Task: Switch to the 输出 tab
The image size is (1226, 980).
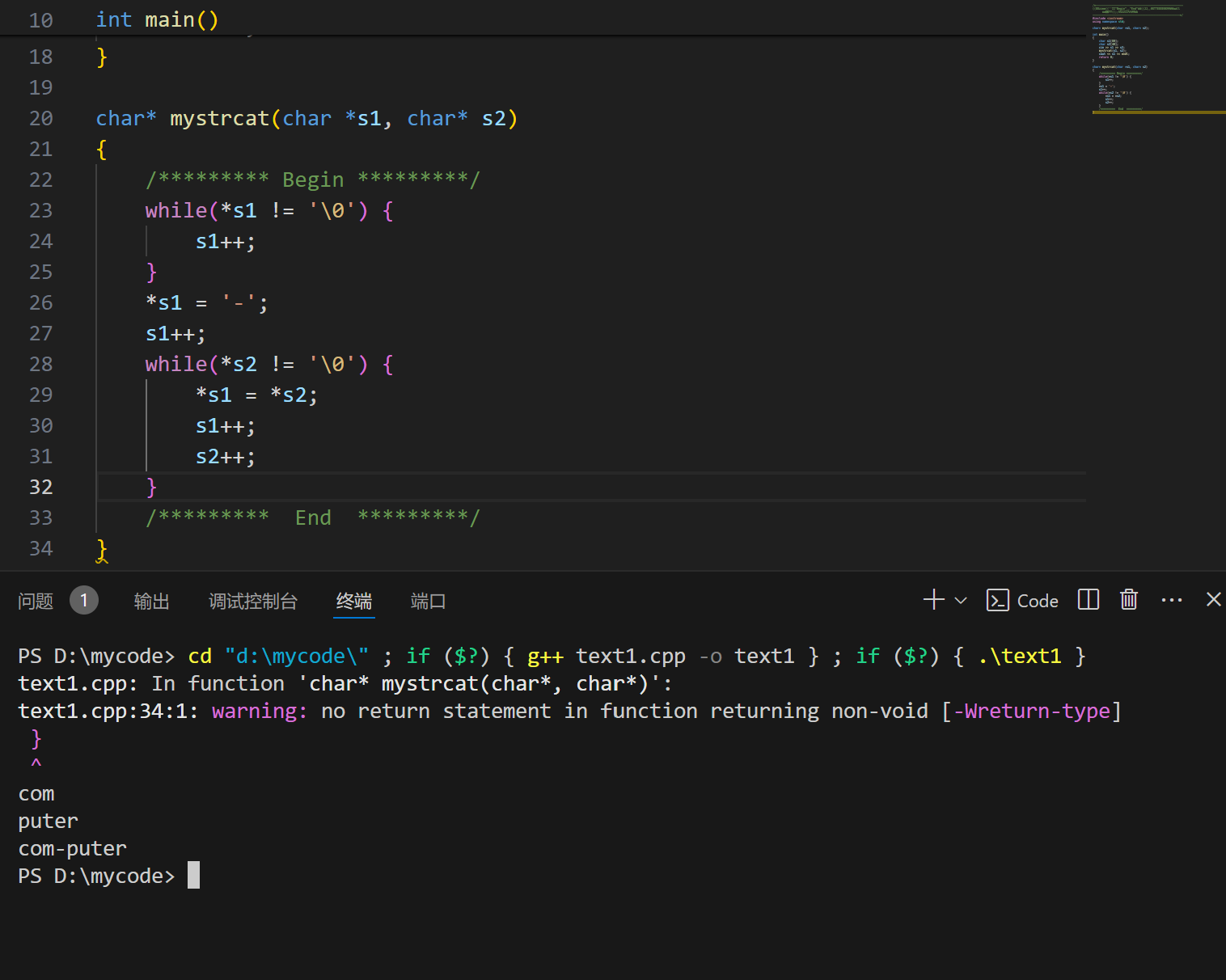Action: tap(151, 601)
